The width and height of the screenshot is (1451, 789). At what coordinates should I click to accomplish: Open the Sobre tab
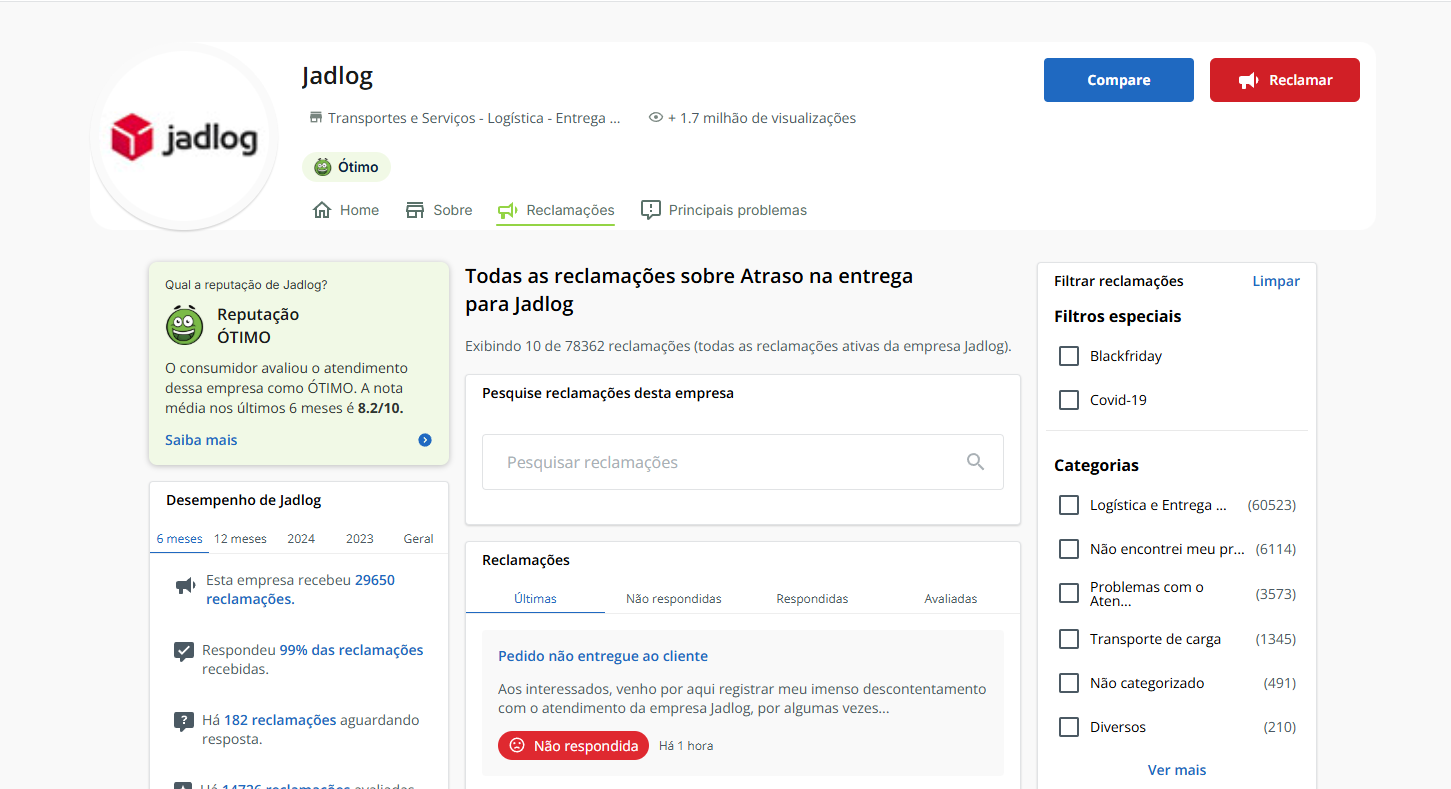[439, 210]
